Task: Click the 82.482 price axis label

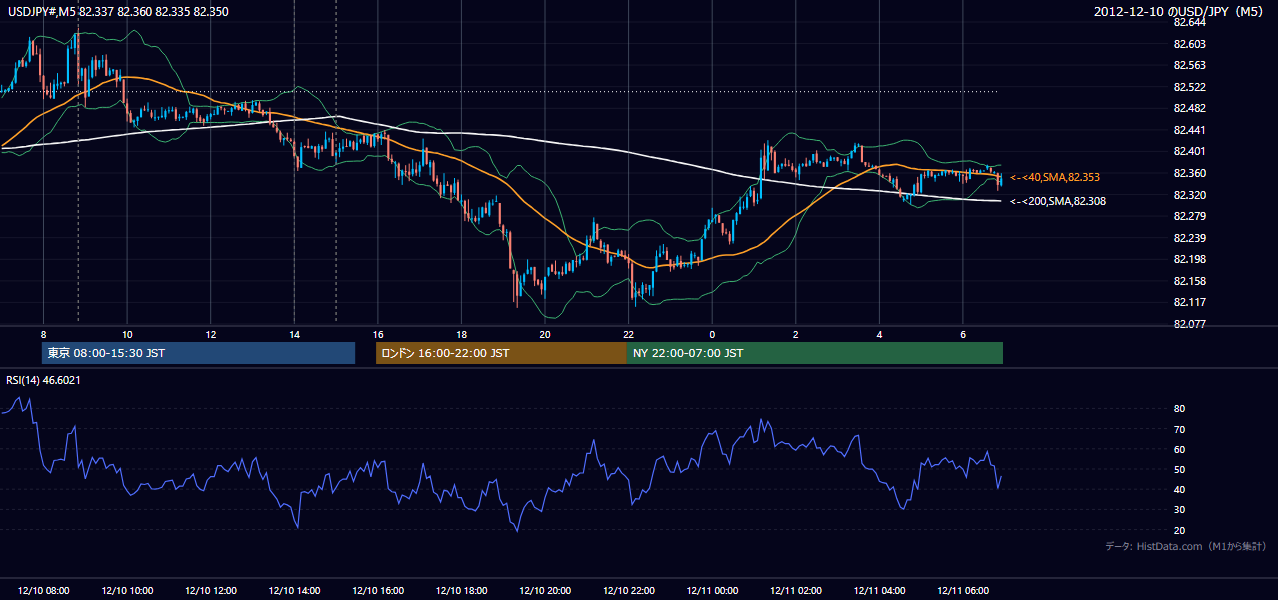Action: [x=1189, y=108]
